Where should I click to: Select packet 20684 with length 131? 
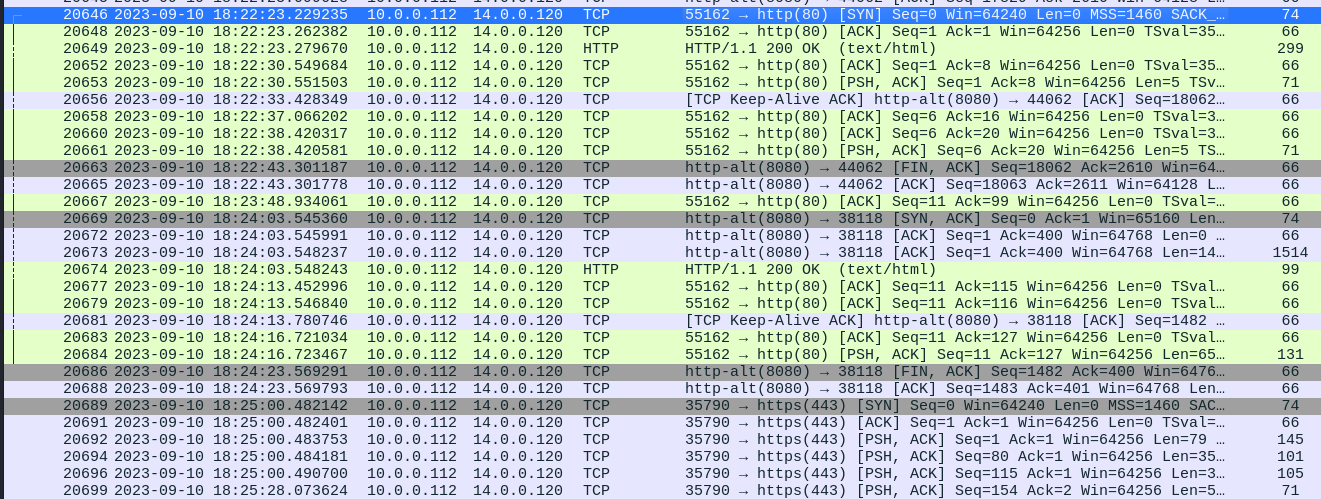[660, 355]
